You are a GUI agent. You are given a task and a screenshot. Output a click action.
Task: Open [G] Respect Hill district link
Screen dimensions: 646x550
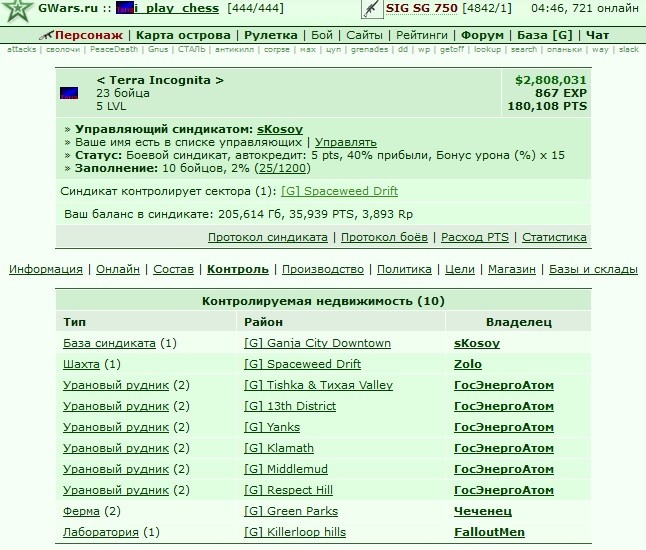click(x=288, y=490)
